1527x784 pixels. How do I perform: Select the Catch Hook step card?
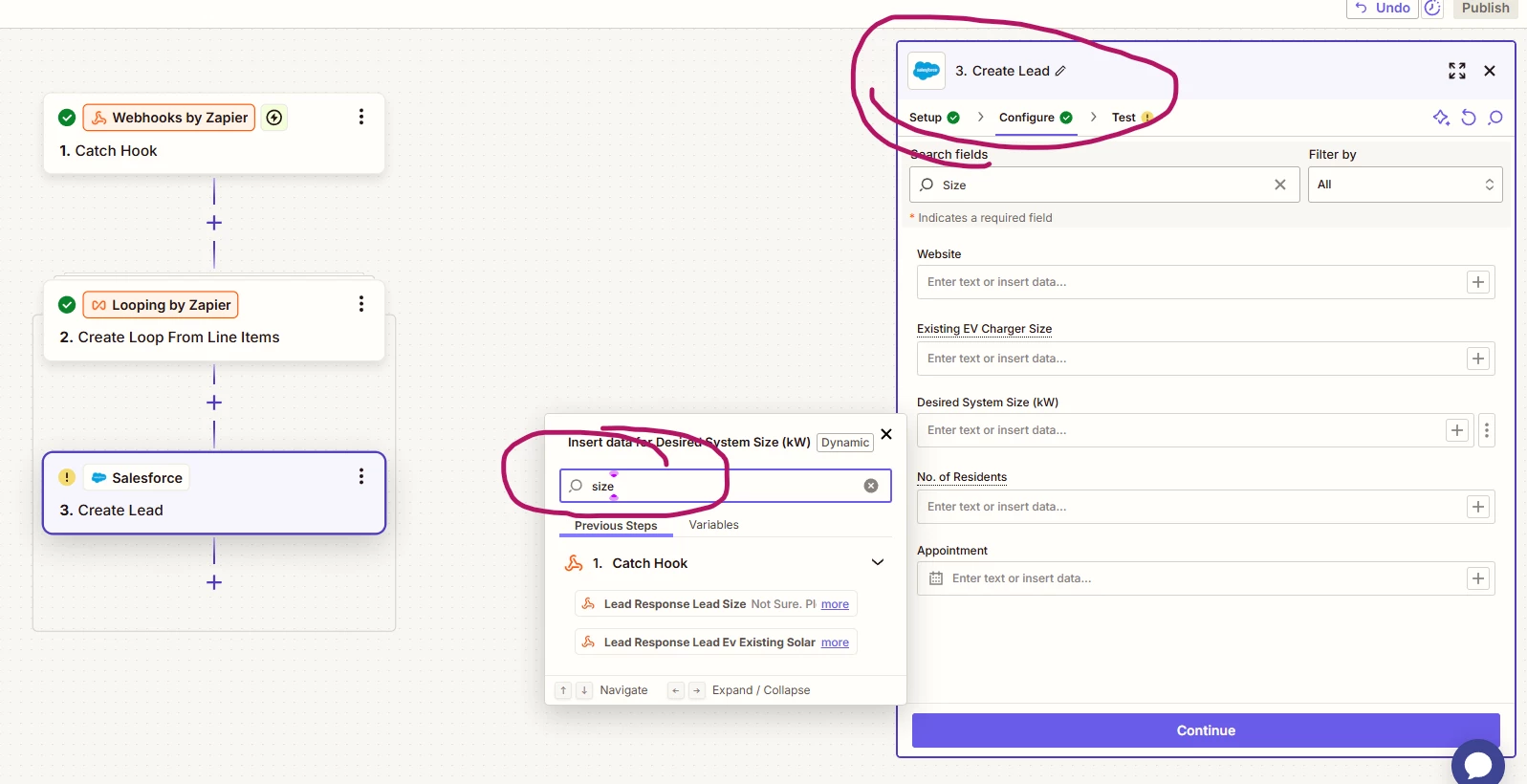pyautogui.click(x=214, y=133)
